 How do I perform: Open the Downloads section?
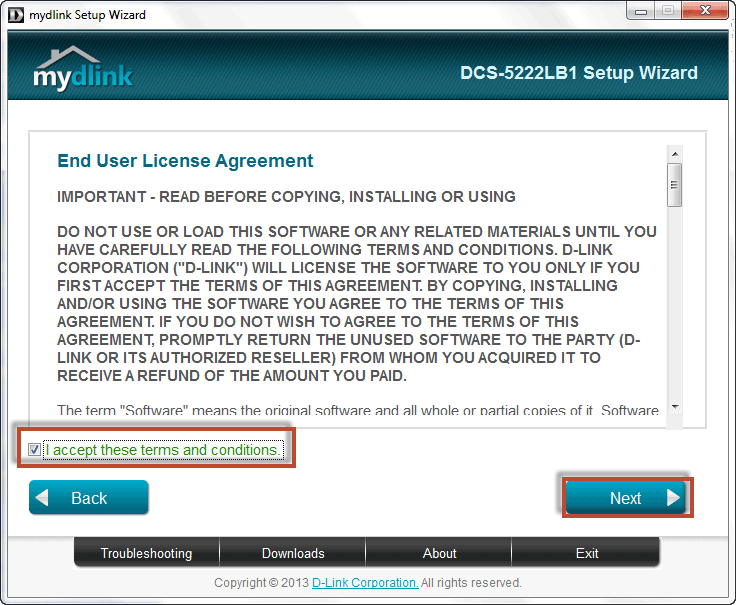pos(293,553)
